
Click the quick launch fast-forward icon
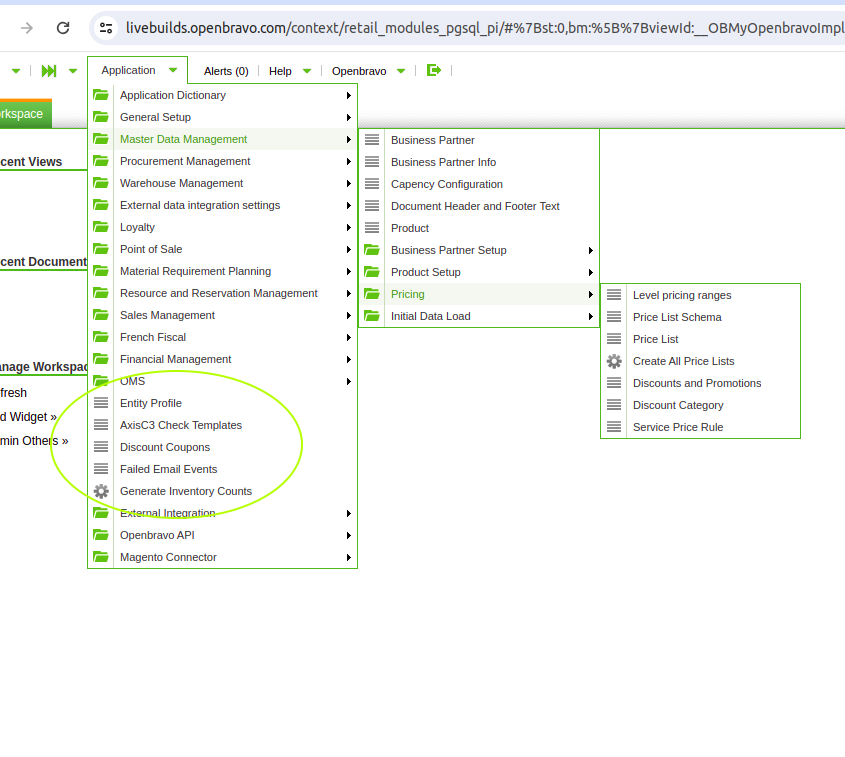click(49, 71)
